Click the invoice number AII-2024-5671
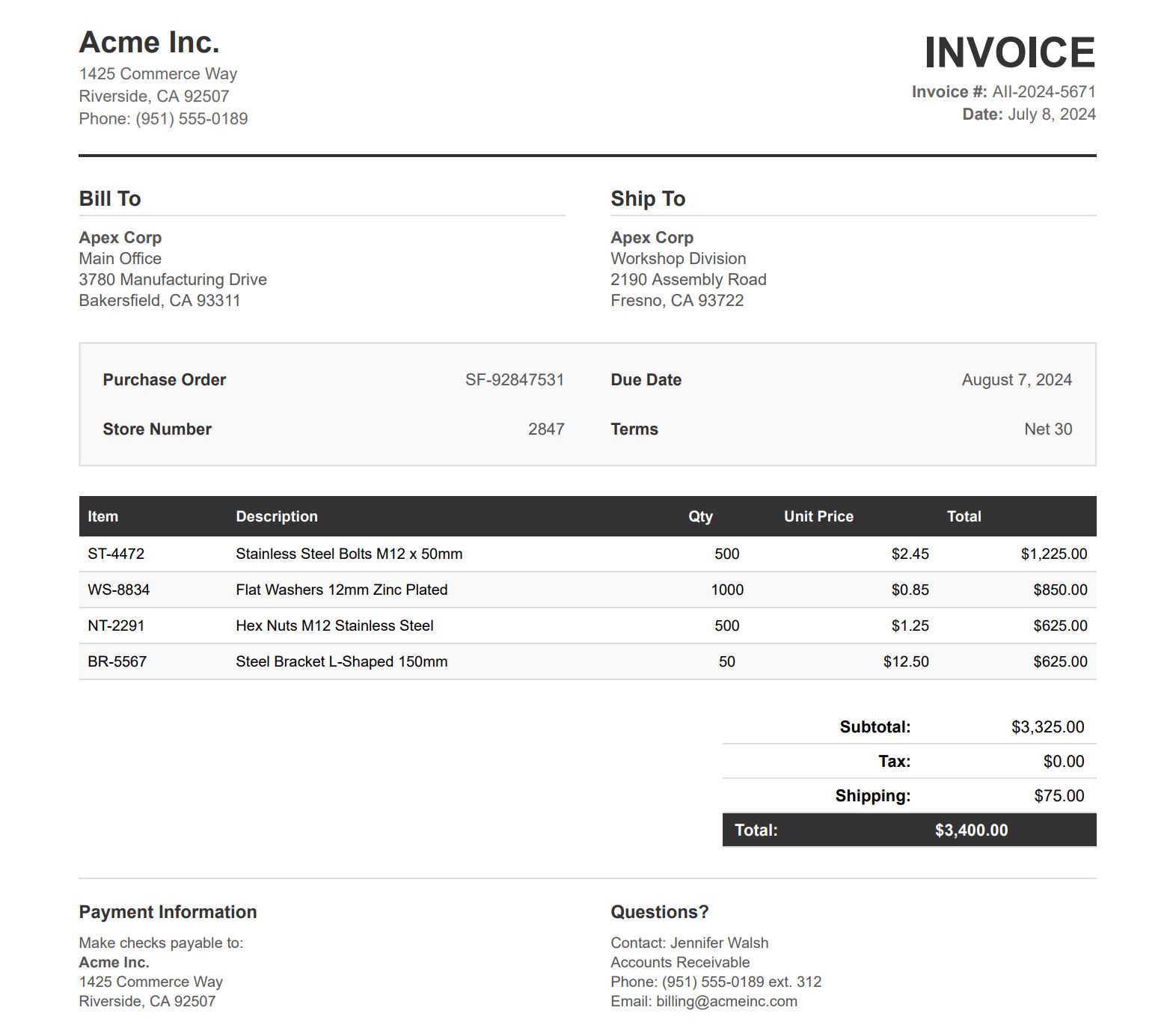 pos(1044,92)
